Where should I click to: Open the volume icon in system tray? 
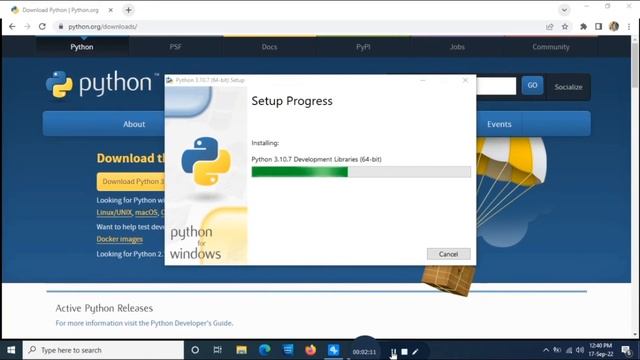(580, 350)
